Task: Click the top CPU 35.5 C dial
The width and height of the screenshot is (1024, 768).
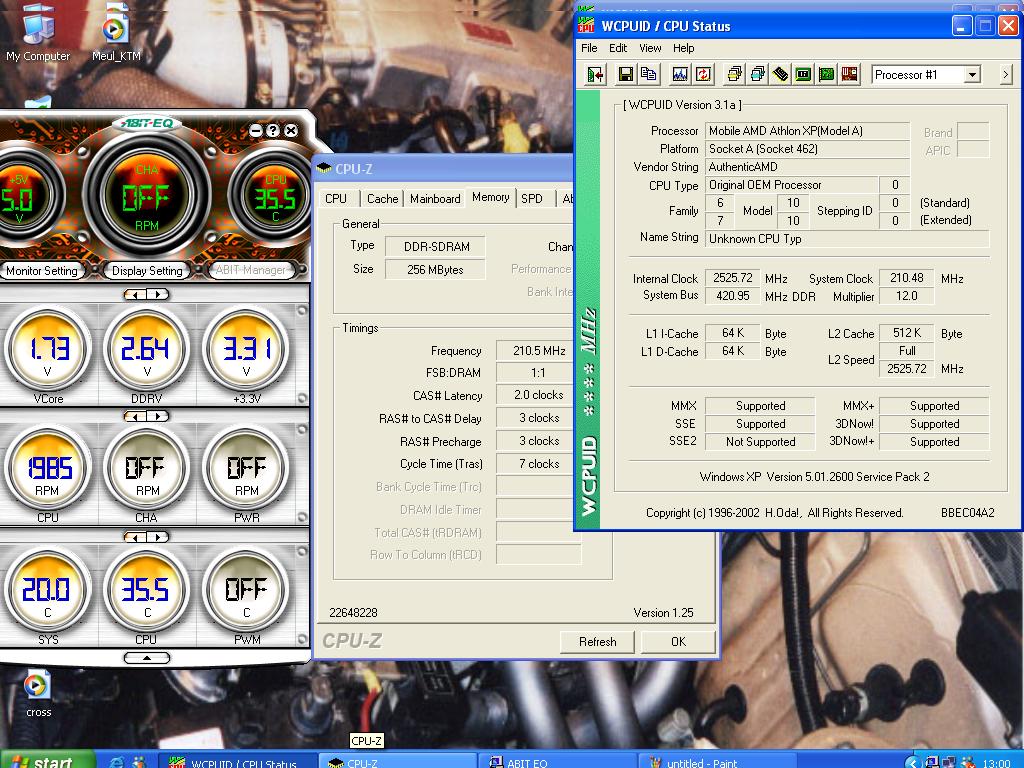Action: (x=274, y=196)
